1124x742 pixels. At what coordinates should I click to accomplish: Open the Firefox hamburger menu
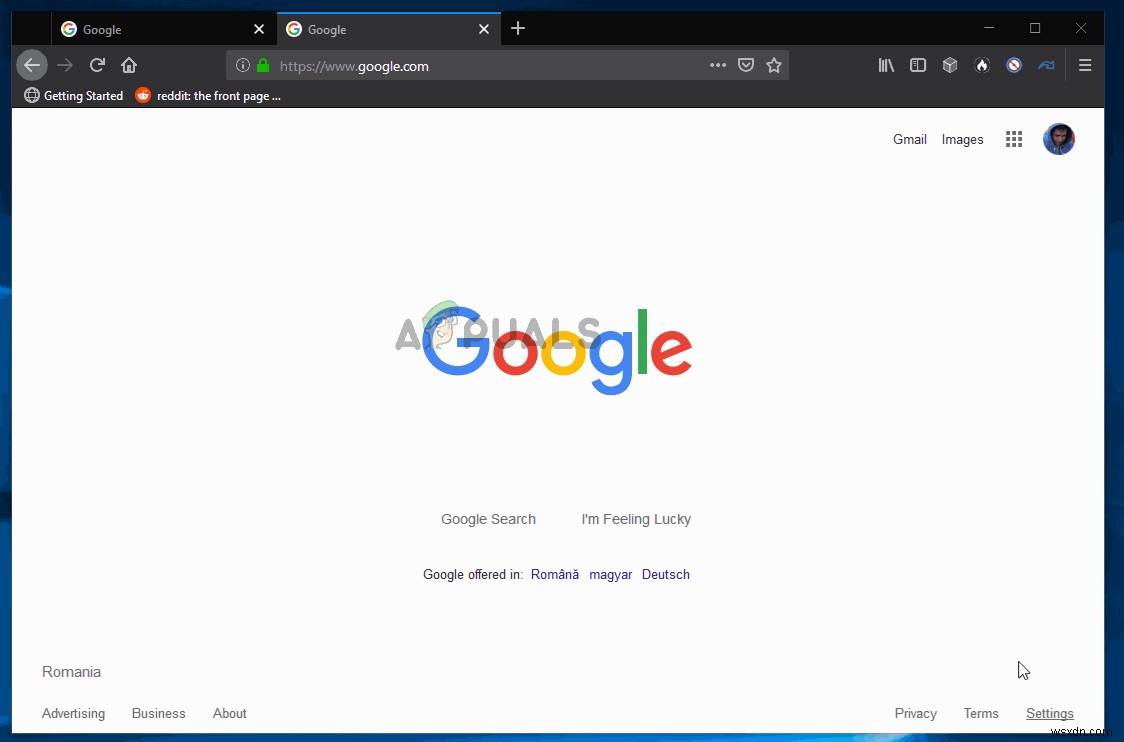click(x=1086, y=65)
